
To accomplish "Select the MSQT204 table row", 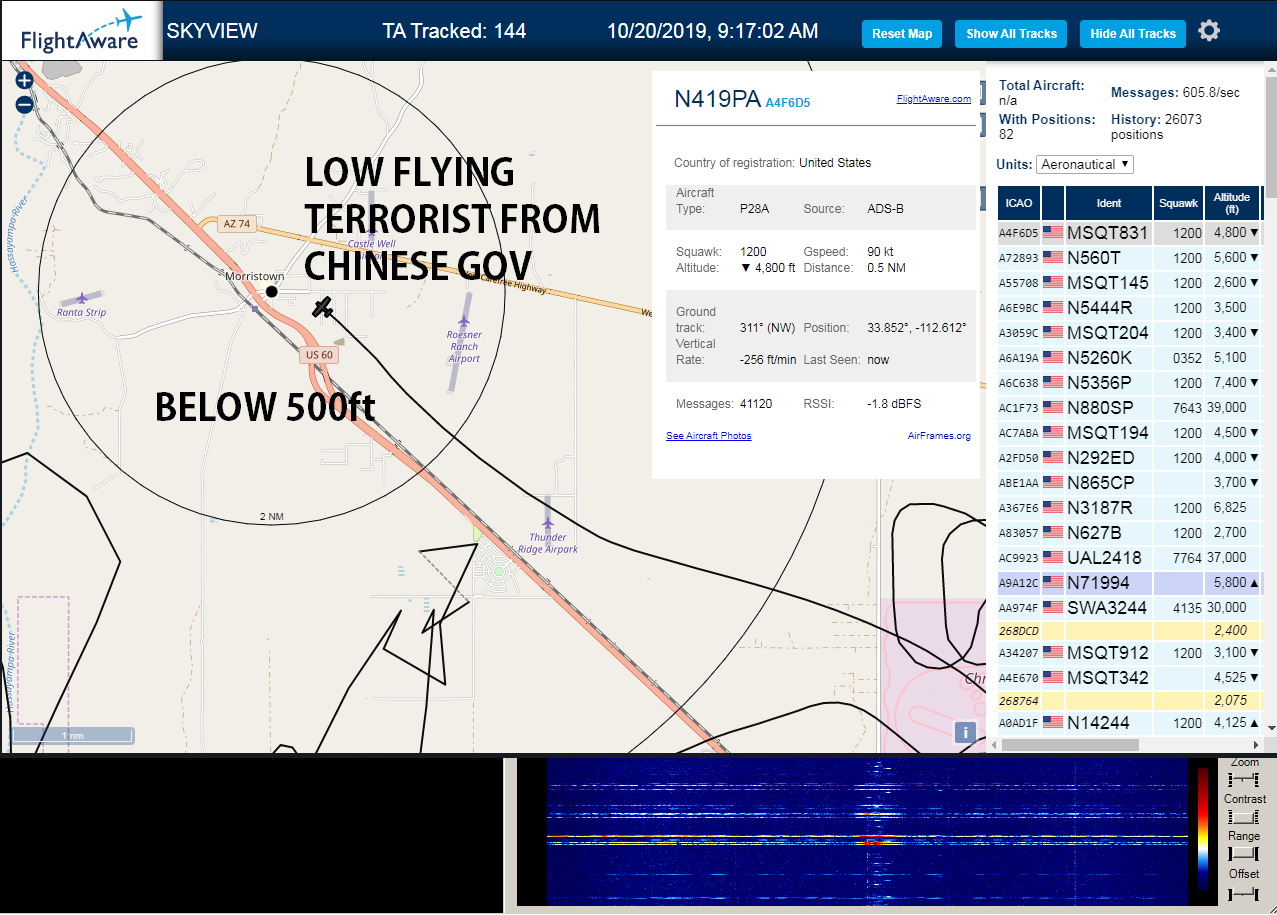I will click(x=1129, y=333).
